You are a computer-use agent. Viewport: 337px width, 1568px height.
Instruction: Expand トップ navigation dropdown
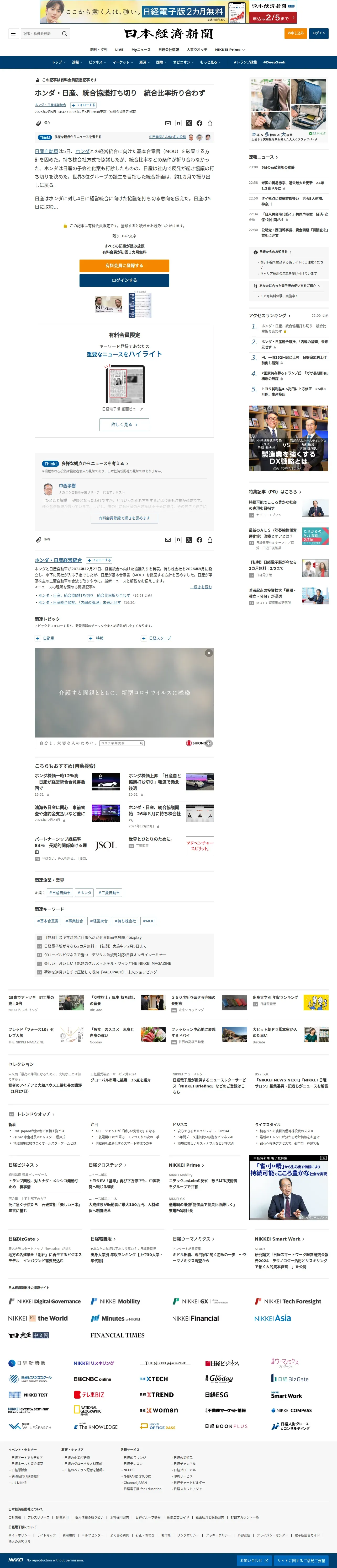[59, 62]
